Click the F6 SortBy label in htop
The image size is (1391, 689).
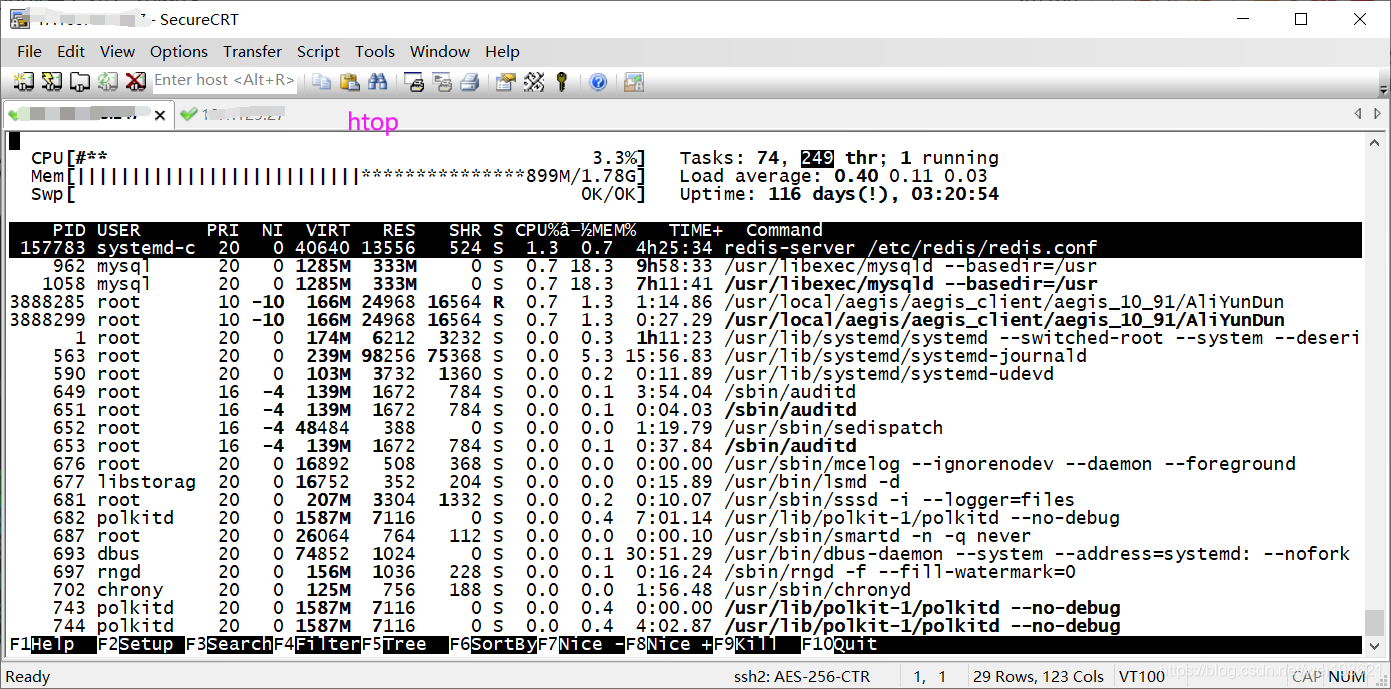[x=493, y=644]
